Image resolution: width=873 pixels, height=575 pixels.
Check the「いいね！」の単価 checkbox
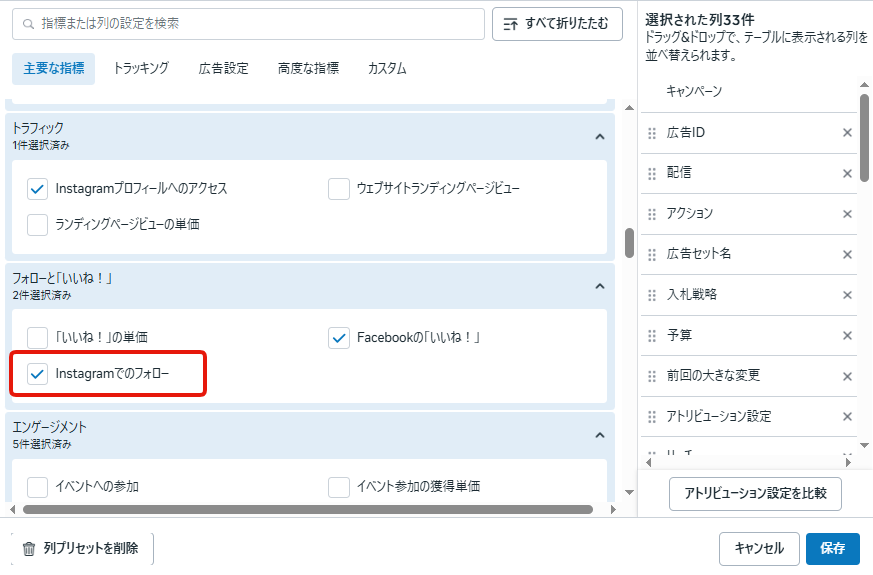[38, 338]
